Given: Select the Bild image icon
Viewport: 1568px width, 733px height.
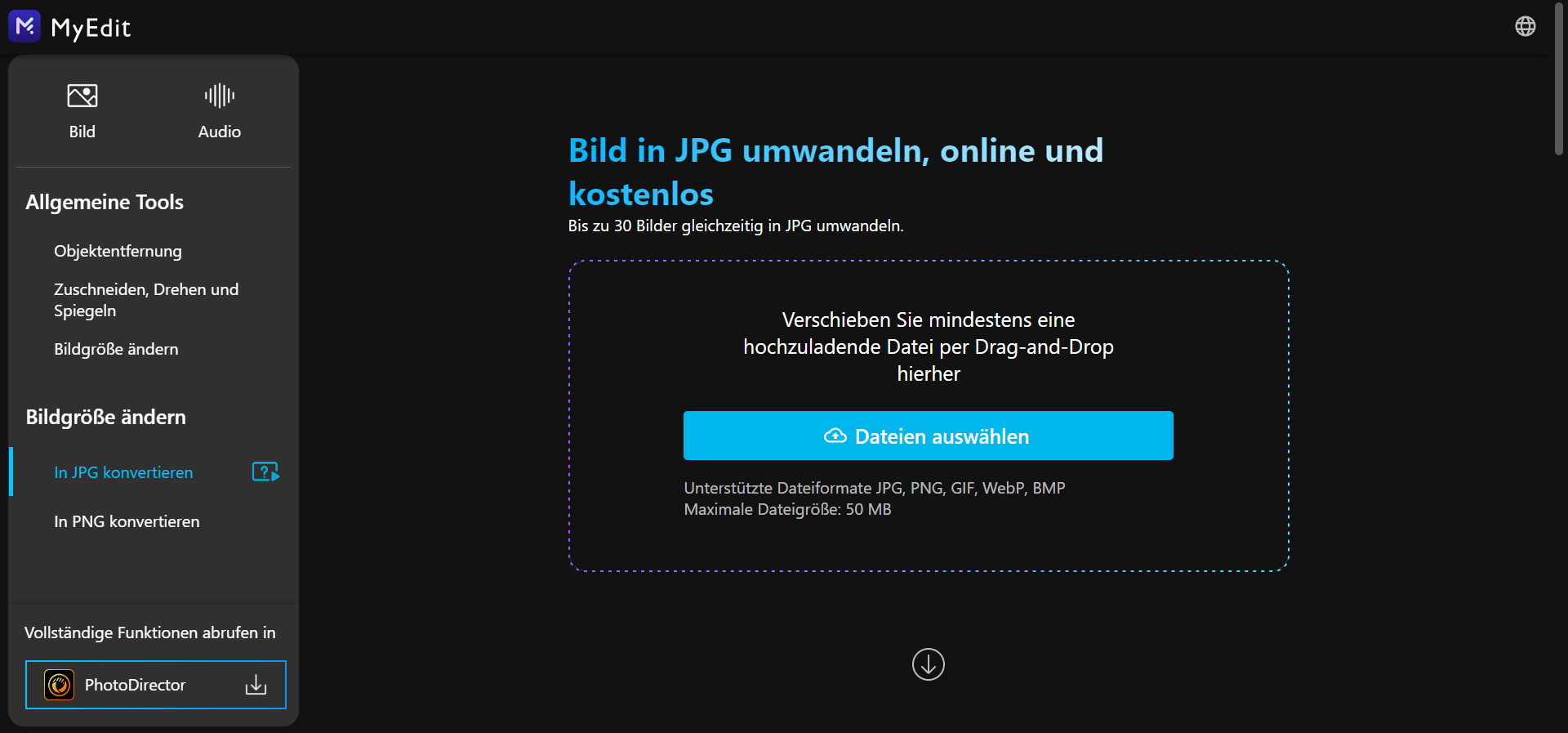Looking at the screenshot, I should coord(82,96).
